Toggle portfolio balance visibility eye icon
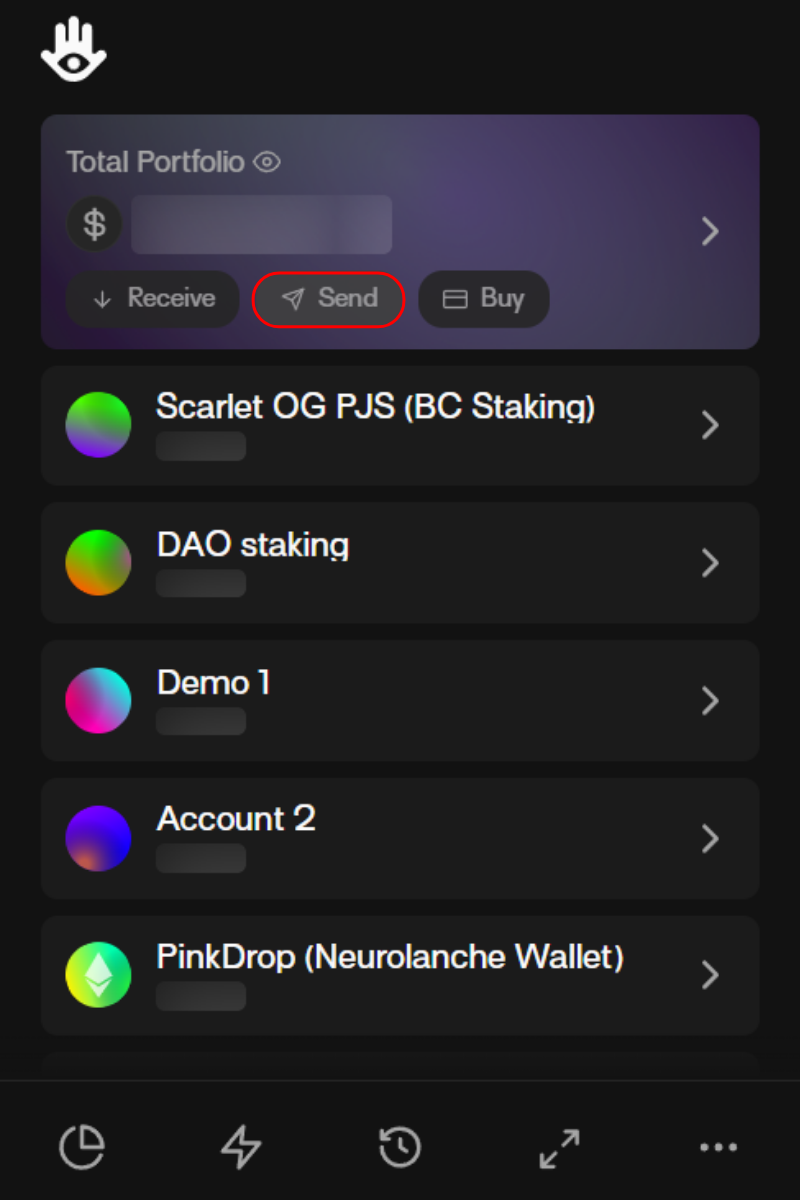The height and width of the screenshot is (1200, 800). click(267, 162)
